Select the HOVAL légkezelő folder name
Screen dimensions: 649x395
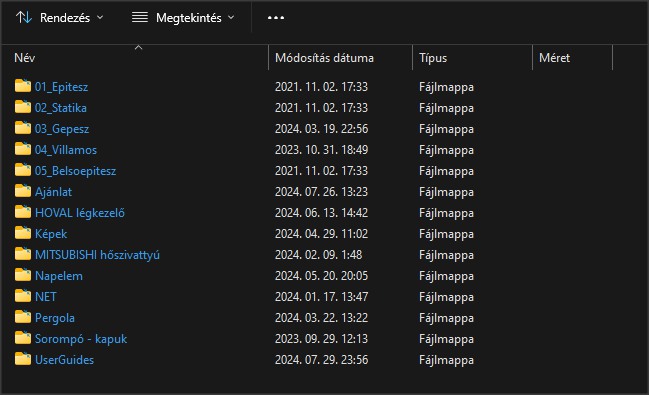[x=80, y=213]
